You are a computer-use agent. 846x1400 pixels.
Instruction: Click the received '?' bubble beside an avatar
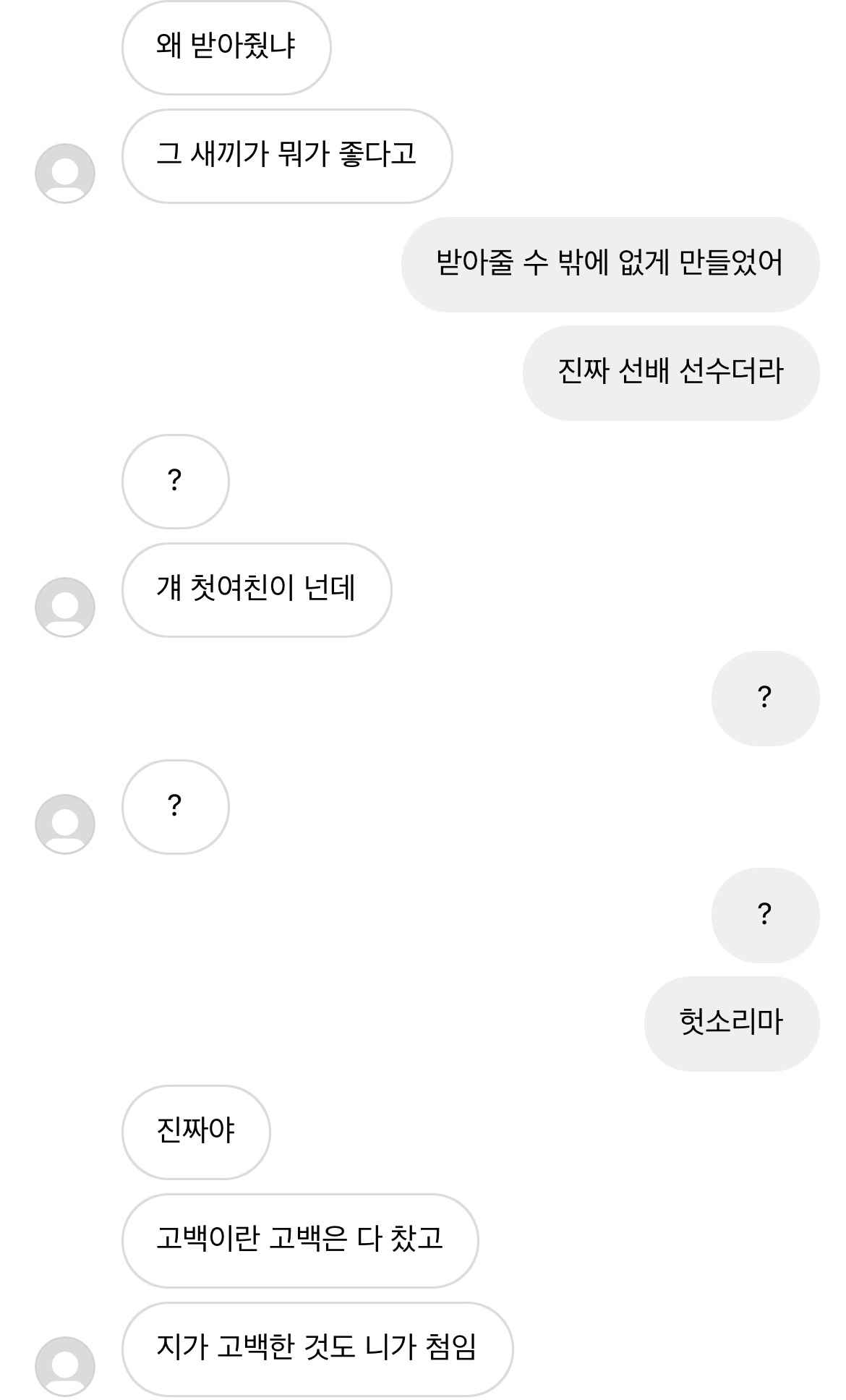(175, 806)
